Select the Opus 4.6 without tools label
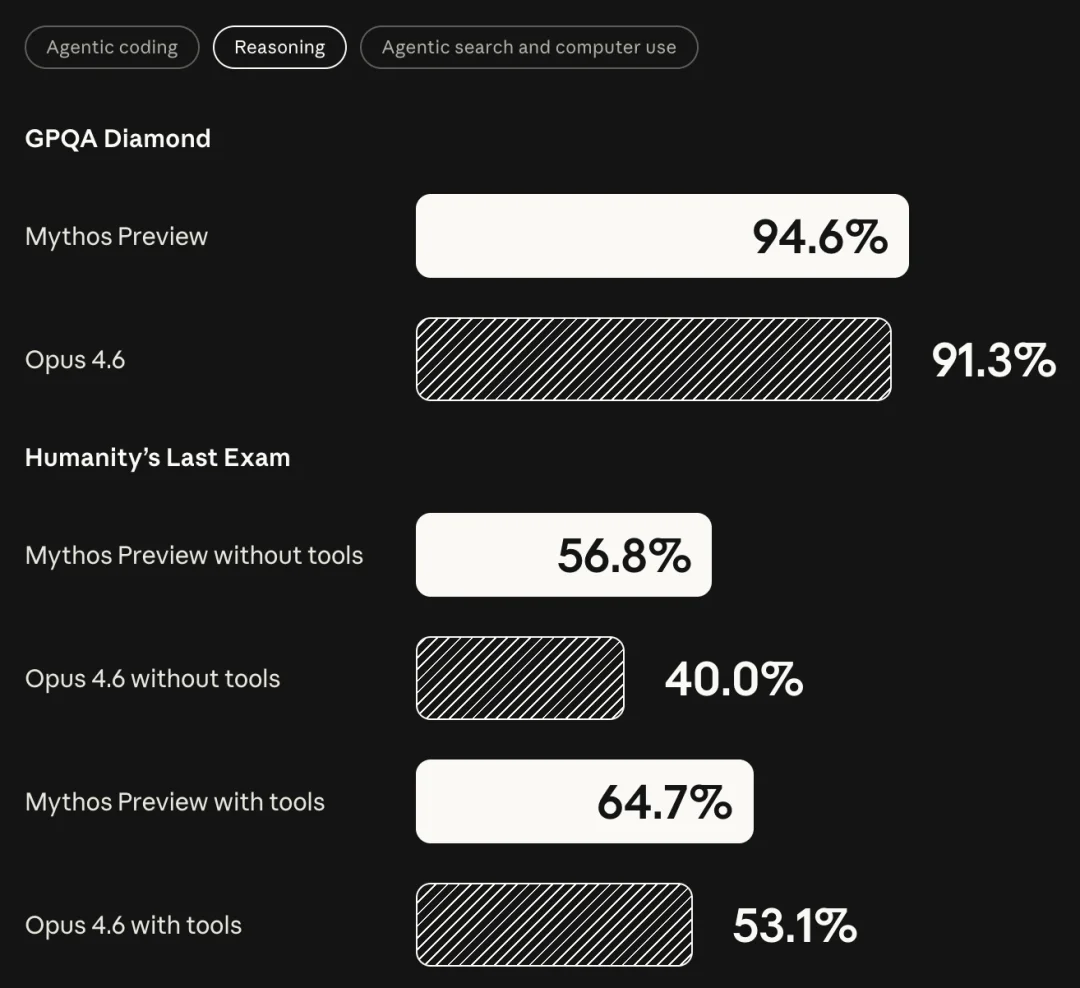Image resolution: width=1080 pixels, height=988 pixels. click(152, 678)
